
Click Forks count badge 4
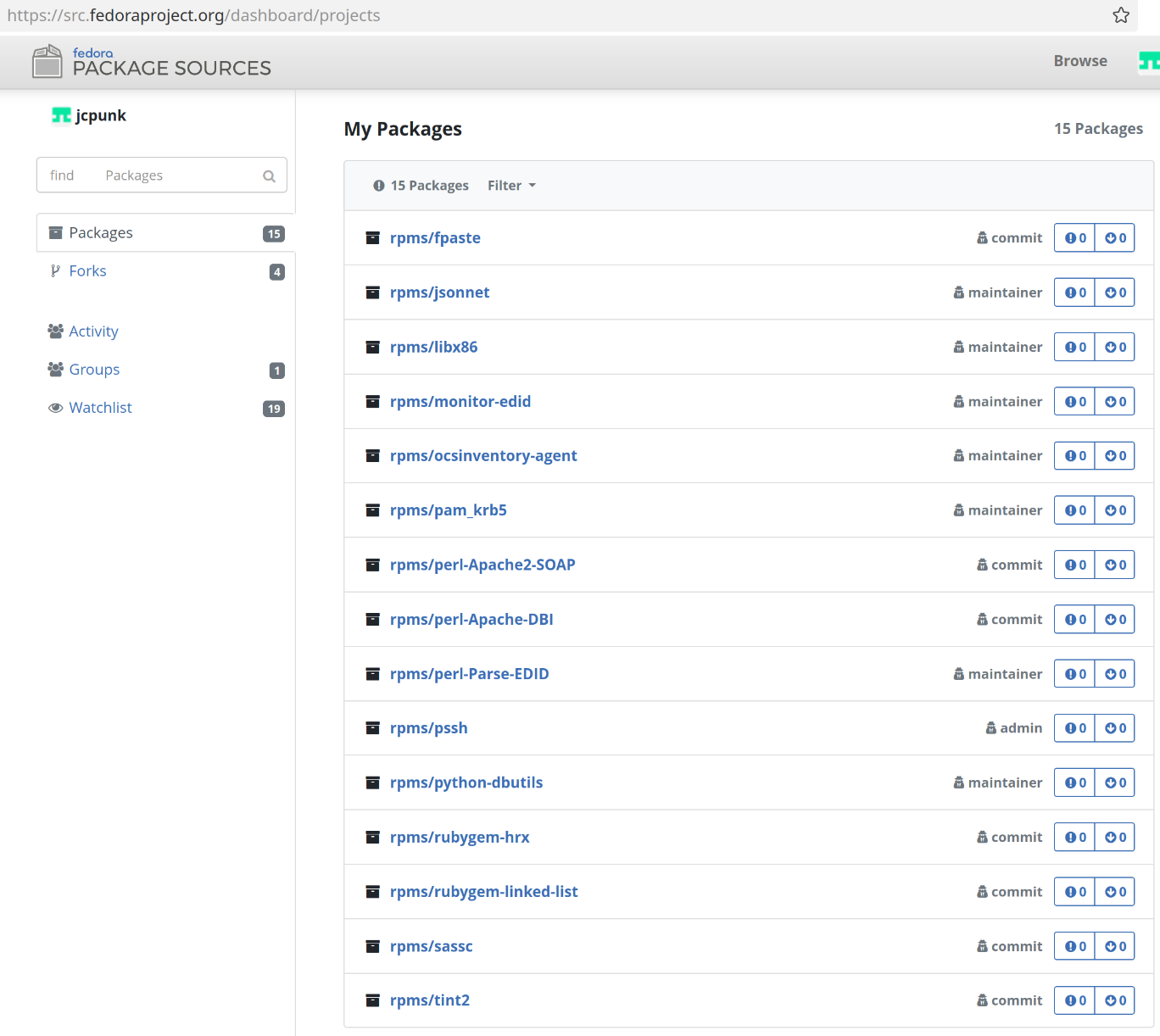(x=277, y=272)
